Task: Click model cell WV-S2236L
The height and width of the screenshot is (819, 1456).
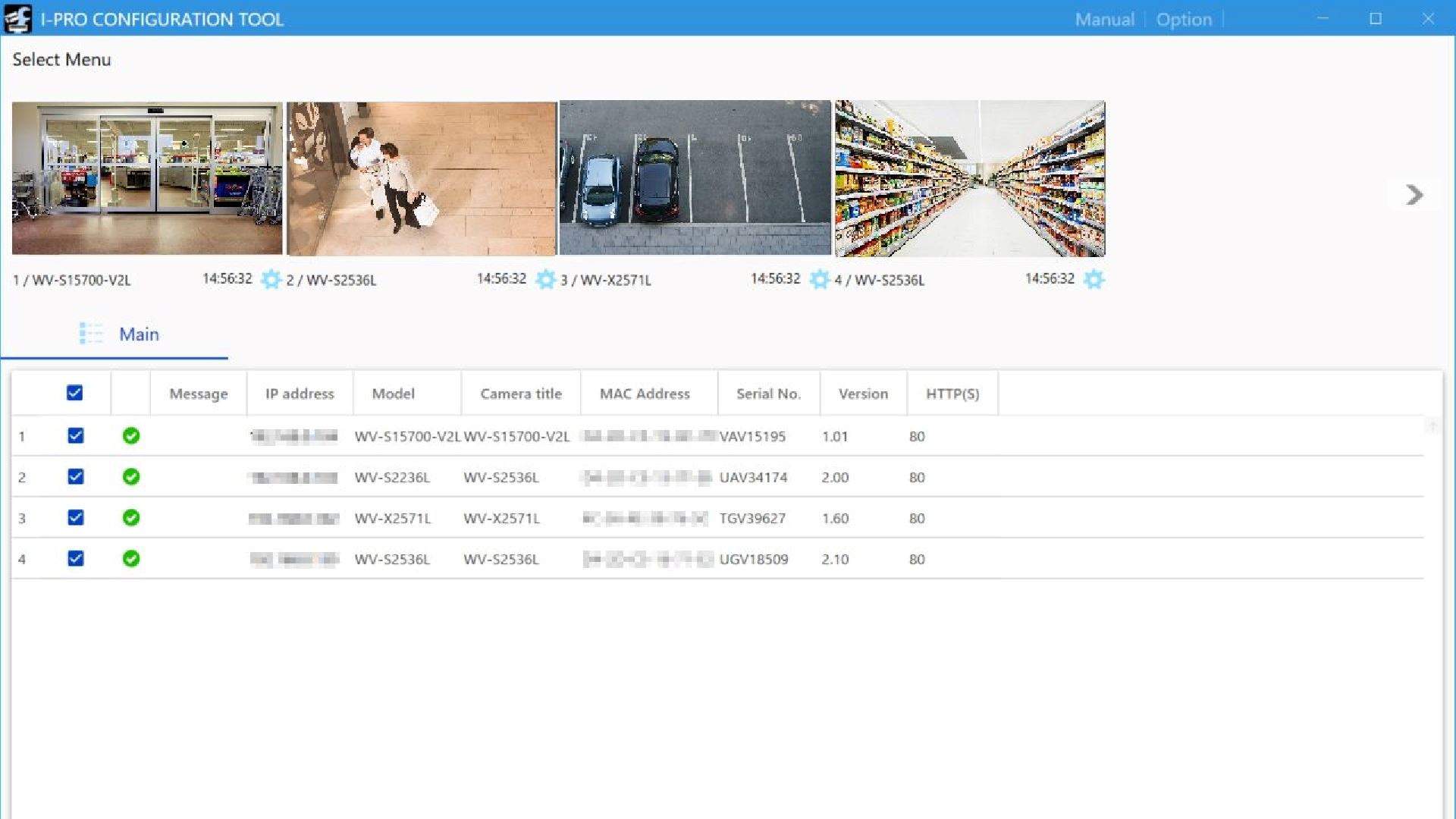Action: [392, 478]
